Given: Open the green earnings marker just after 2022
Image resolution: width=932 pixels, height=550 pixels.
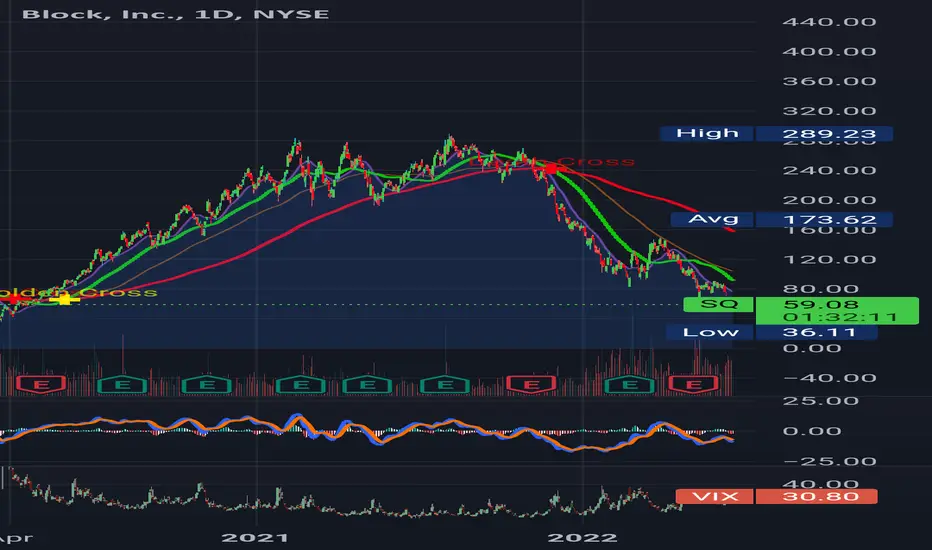Looking at the screenshot, I should [x=629, y=385].
